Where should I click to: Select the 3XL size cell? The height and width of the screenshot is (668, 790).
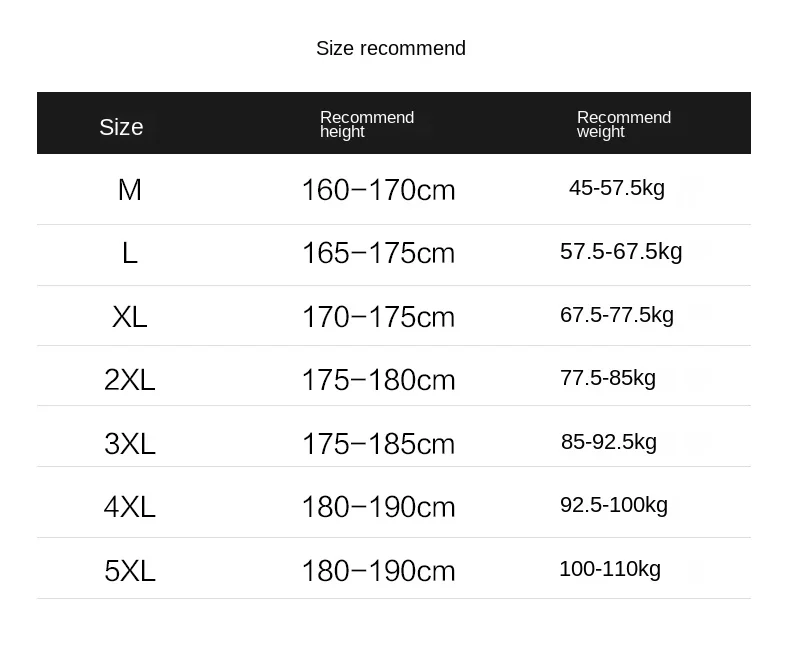click(x=129, y=444)
